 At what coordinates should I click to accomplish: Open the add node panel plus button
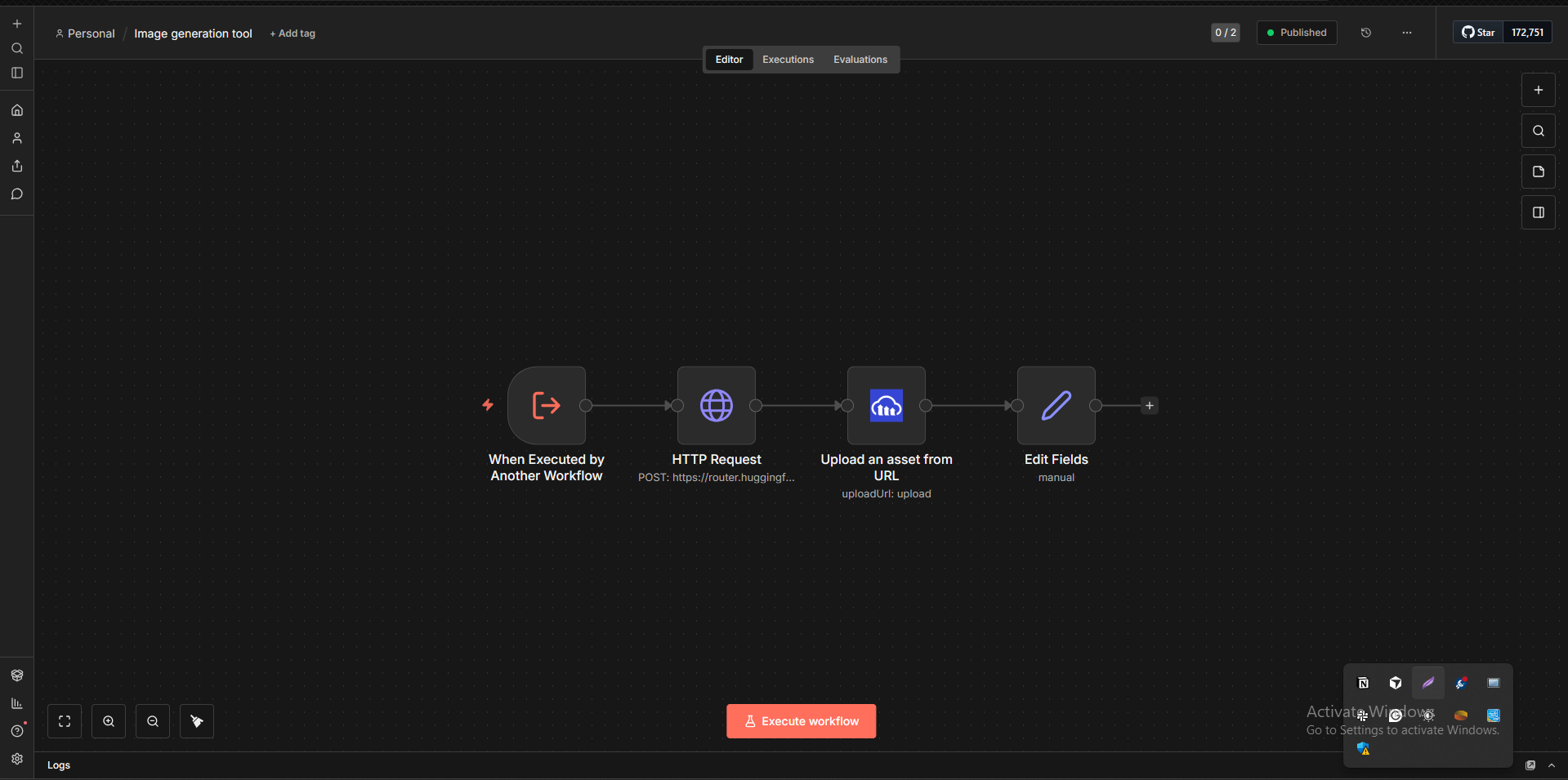click(x=1538, y=90)
